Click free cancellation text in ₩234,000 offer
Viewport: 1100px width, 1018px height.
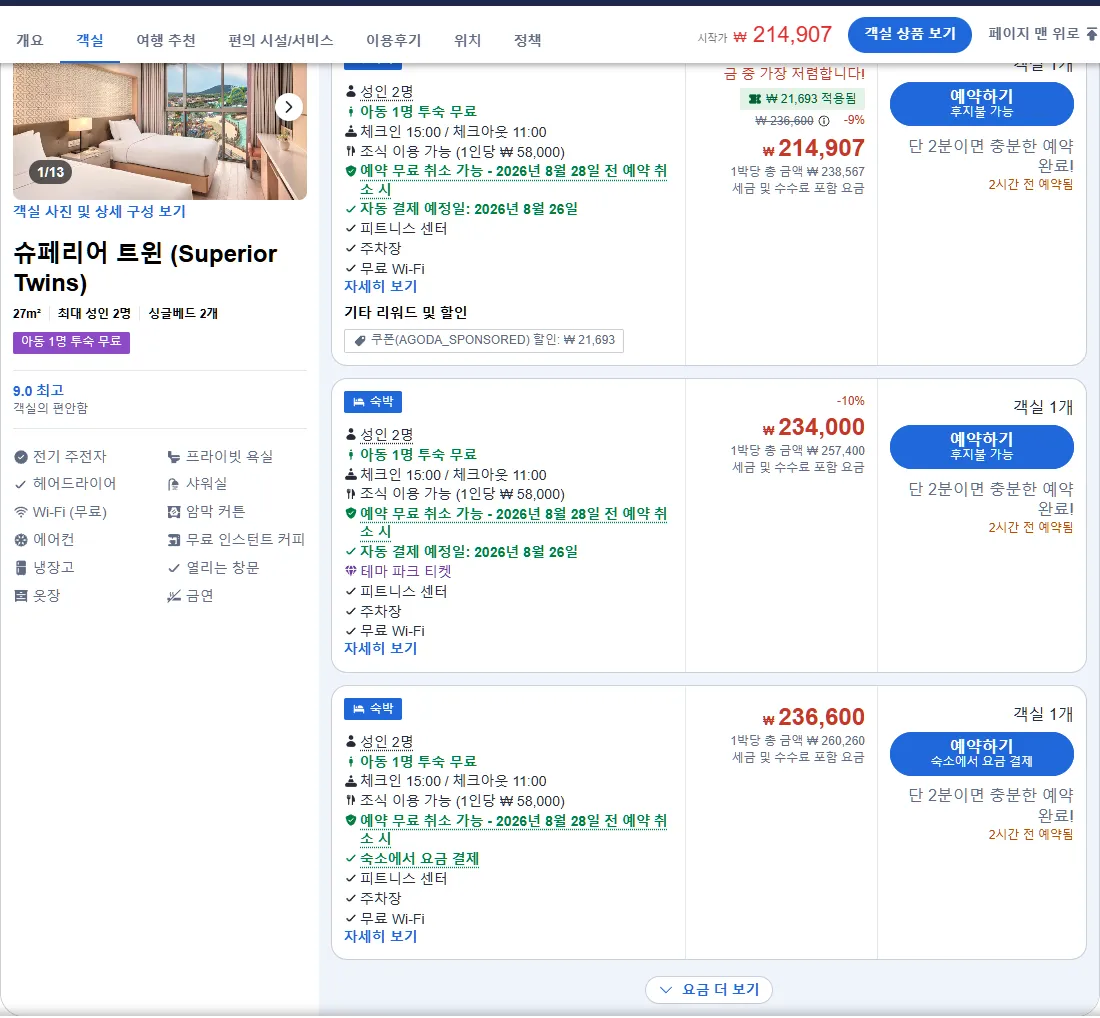pyautogui.click(x=514, y=522)
